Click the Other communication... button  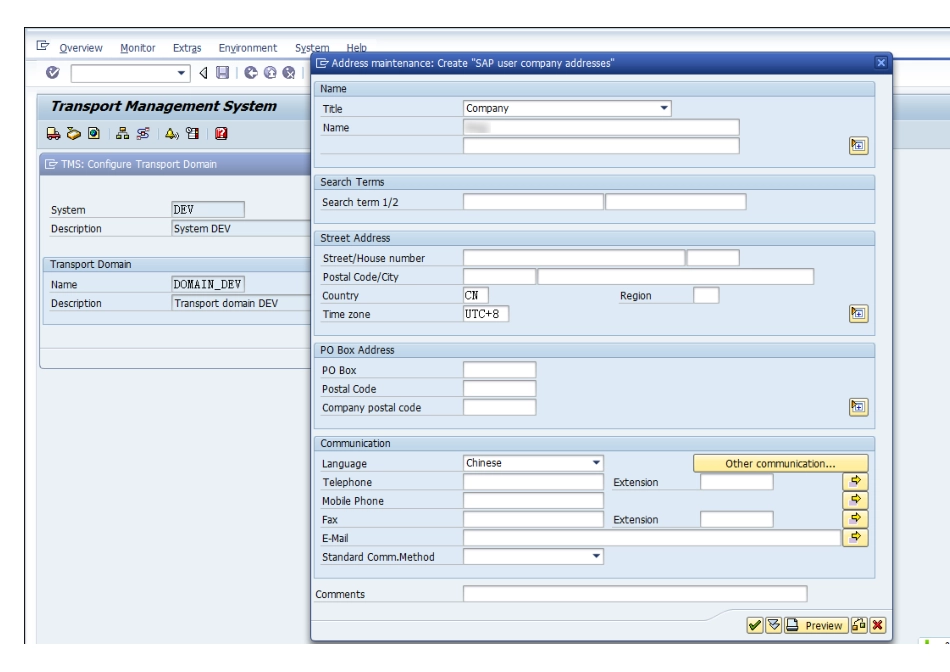[x=780, y=463]
